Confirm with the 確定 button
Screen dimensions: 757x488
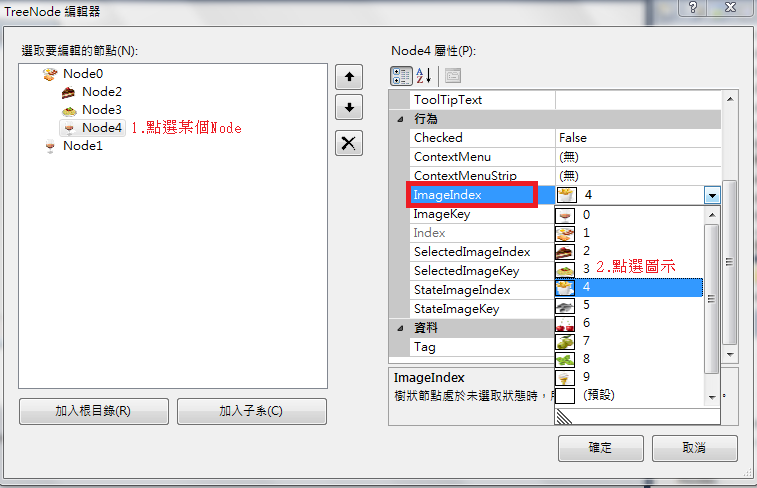coord(601,448)
